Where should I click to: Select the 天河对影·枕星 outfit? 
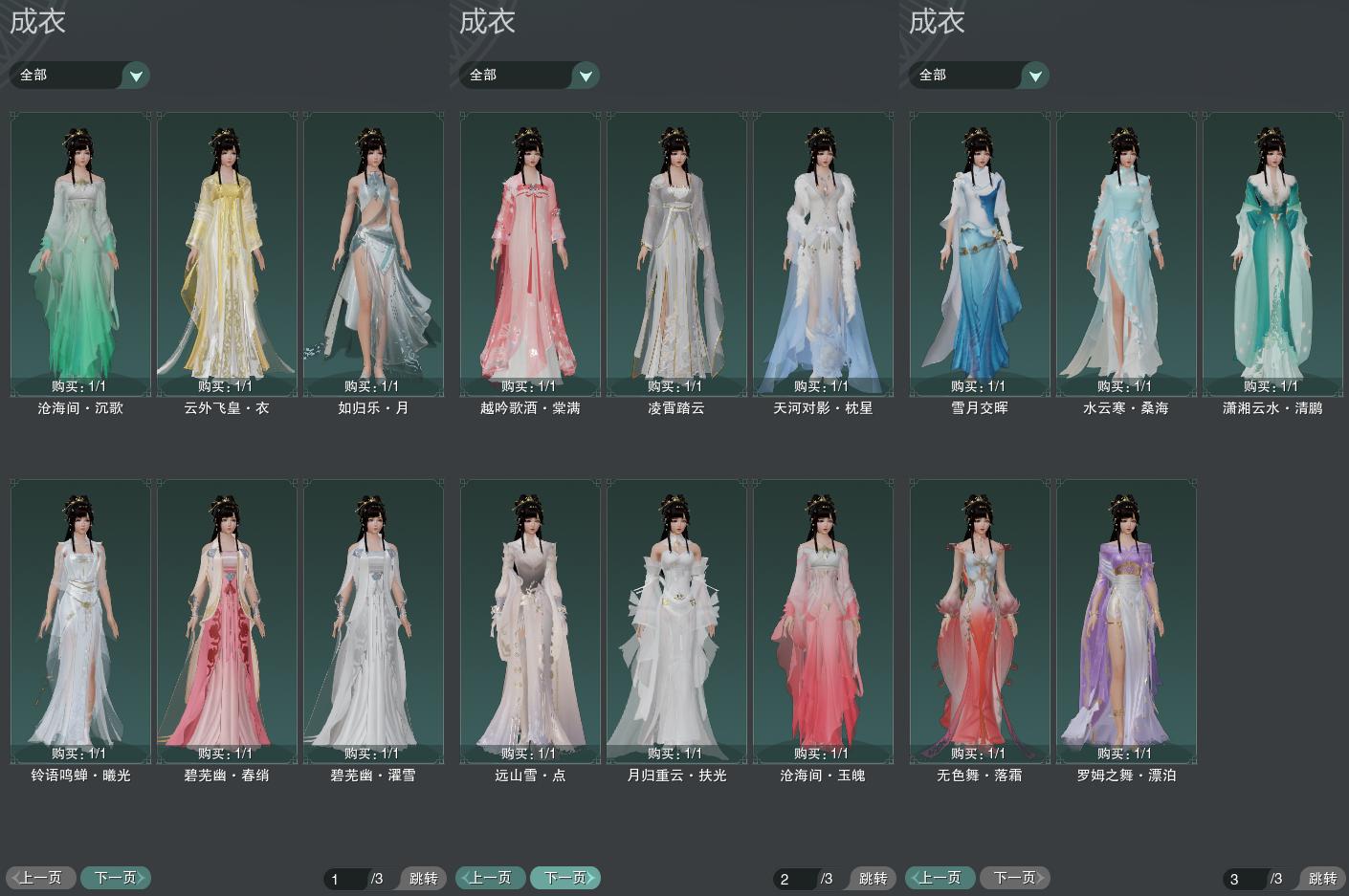point(823,253)
